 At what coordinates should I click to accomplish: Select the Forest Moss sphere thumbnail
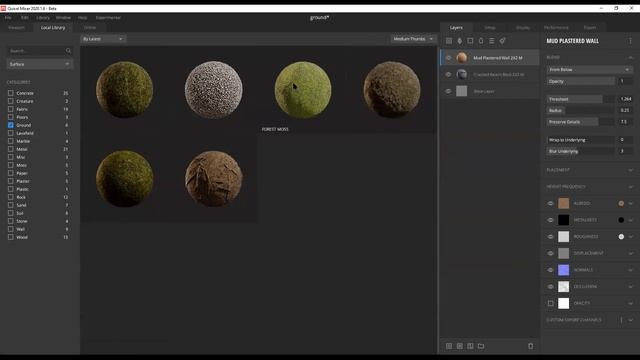[303, 90]
